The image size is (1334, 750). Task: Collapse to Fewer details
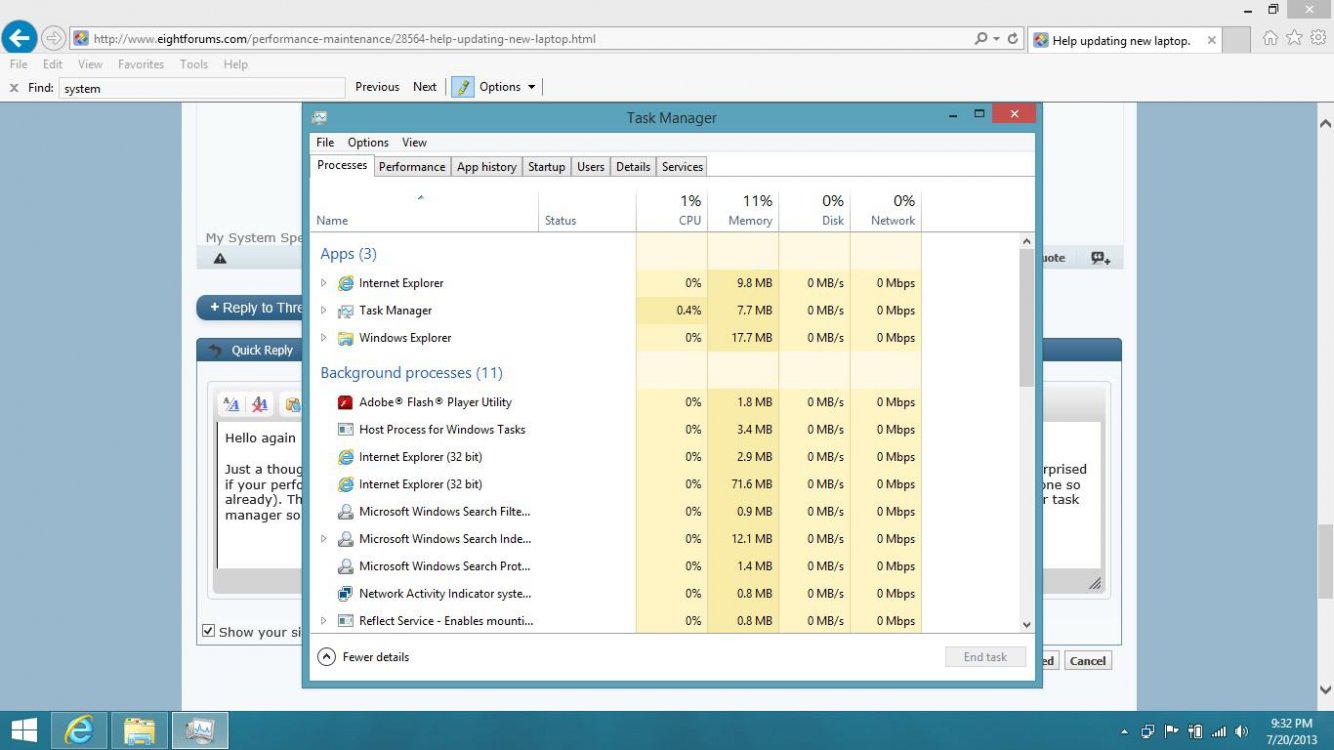coord(364,657)
